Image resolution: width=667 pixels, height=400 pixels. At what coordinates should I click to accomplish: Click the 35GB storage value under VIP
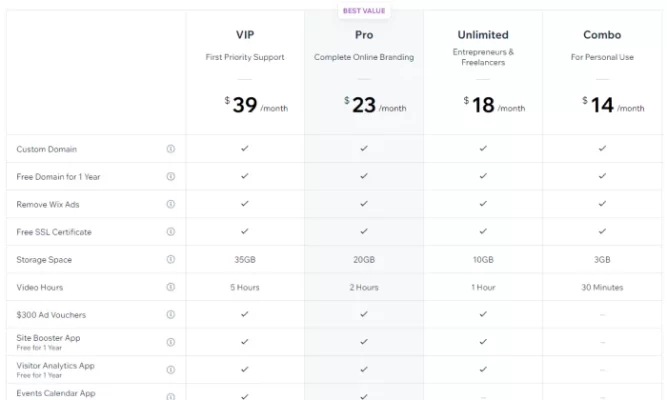click(245, 260)
